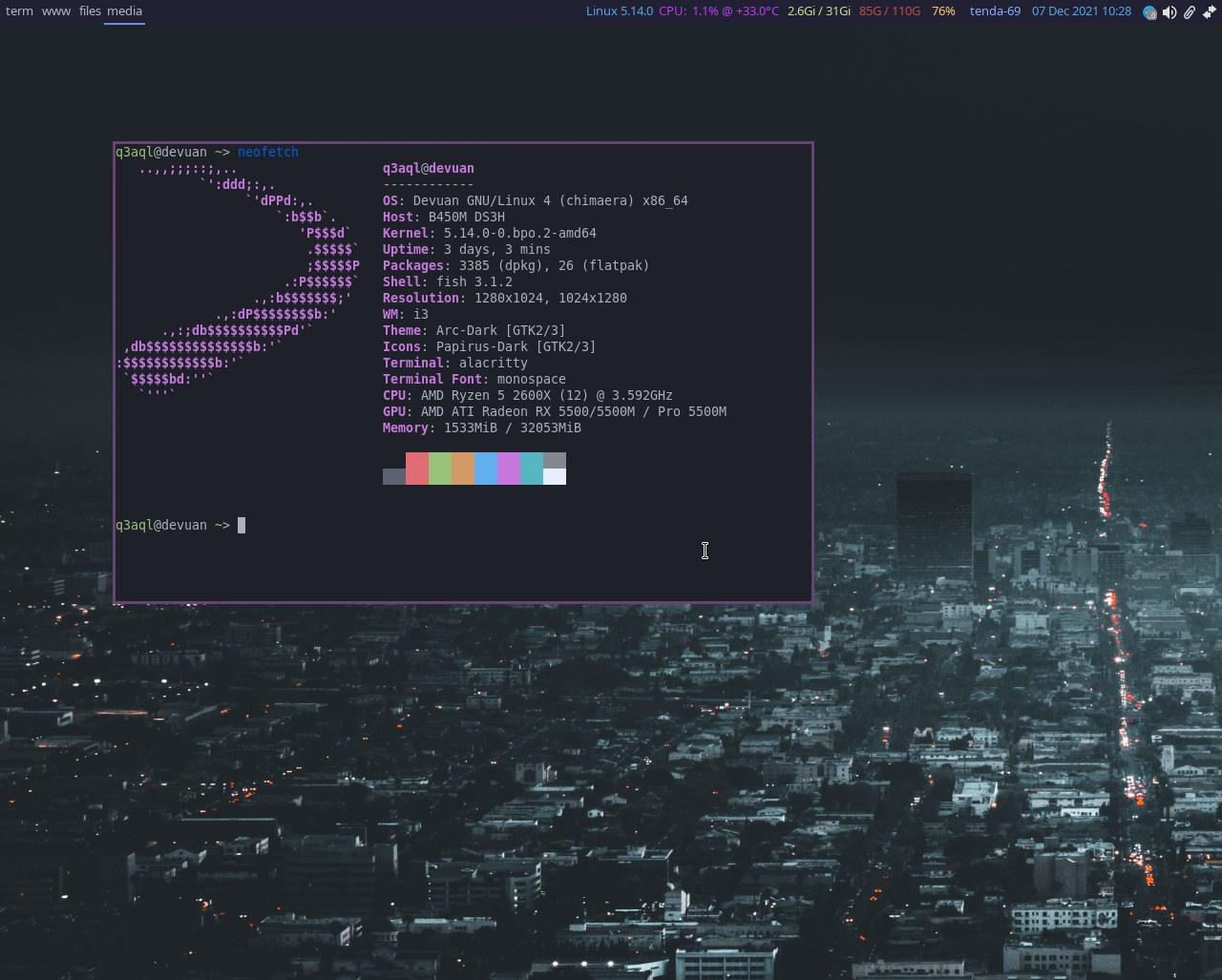Viewport: 1222px width, 980px height.
Task: Click the green color block in neofetch
Action: [440, 469]
